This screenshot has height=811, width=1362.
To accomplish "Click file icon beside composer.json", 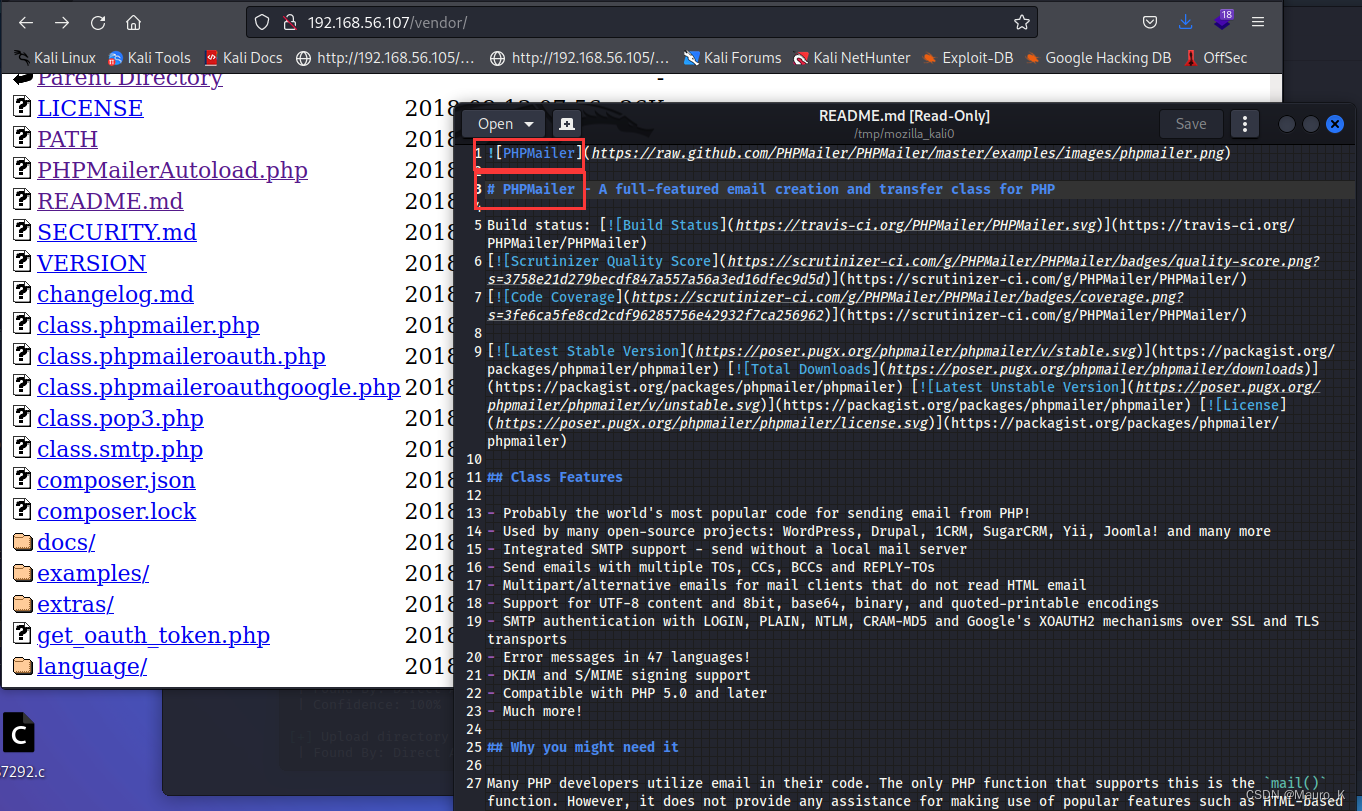I will [22, 479].
